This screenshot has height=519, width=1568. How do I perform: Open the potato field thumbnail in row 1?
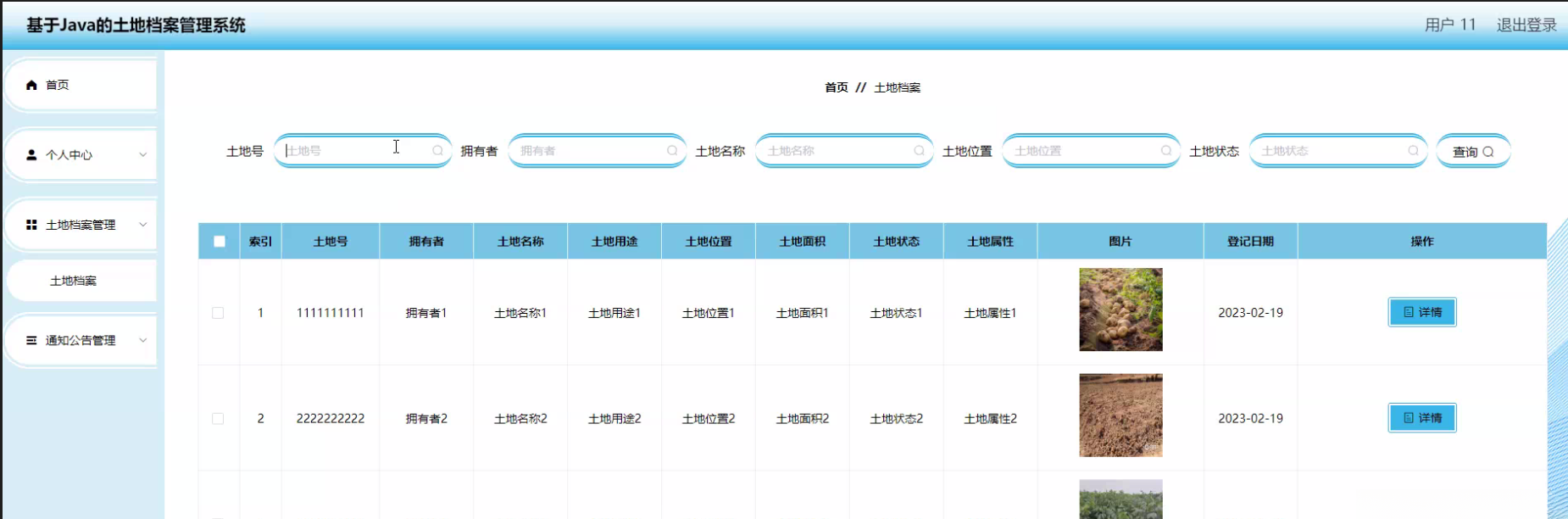click(x=1120, y=310)
